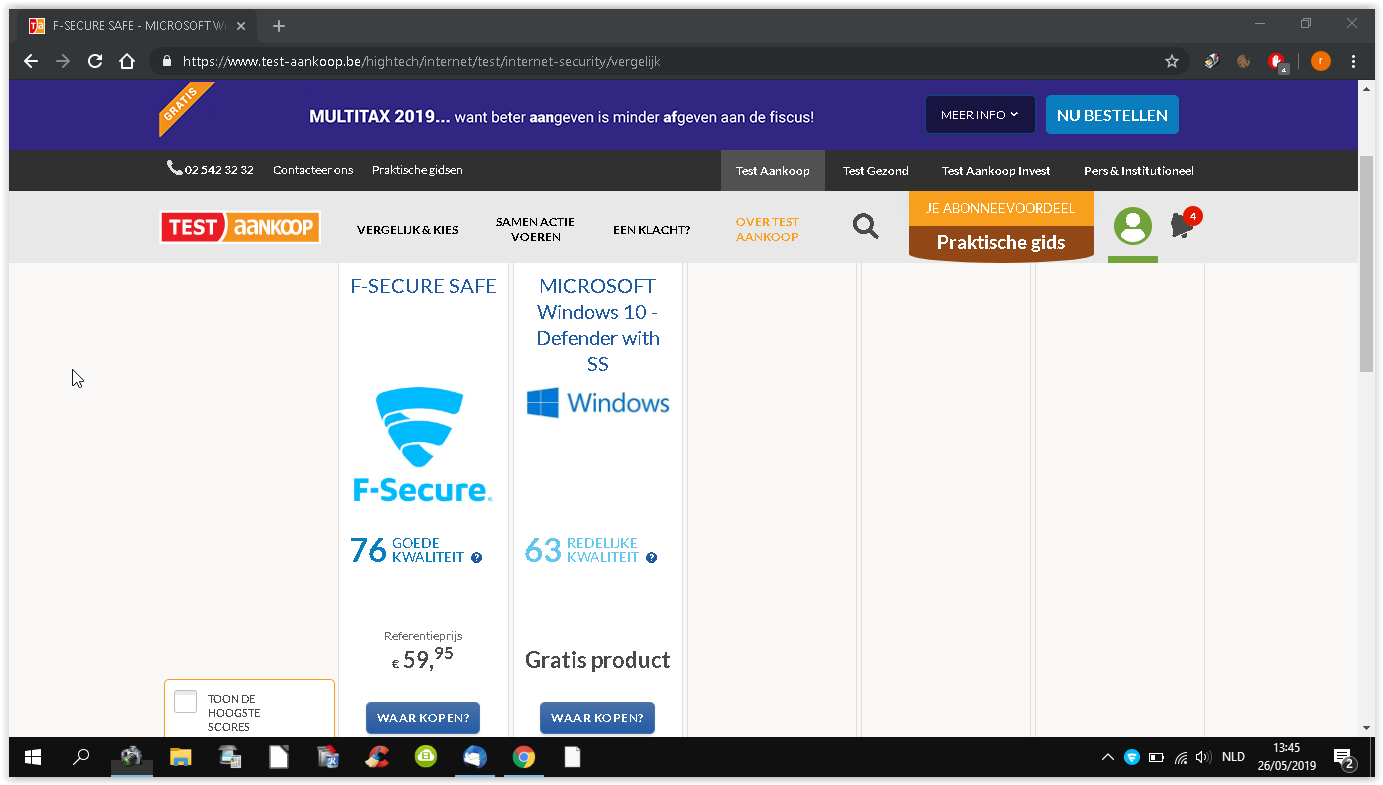1383x785 pixels.
Task: Close the F-SECURE SAFE browser tab
Action: click(x=241, y=26)
